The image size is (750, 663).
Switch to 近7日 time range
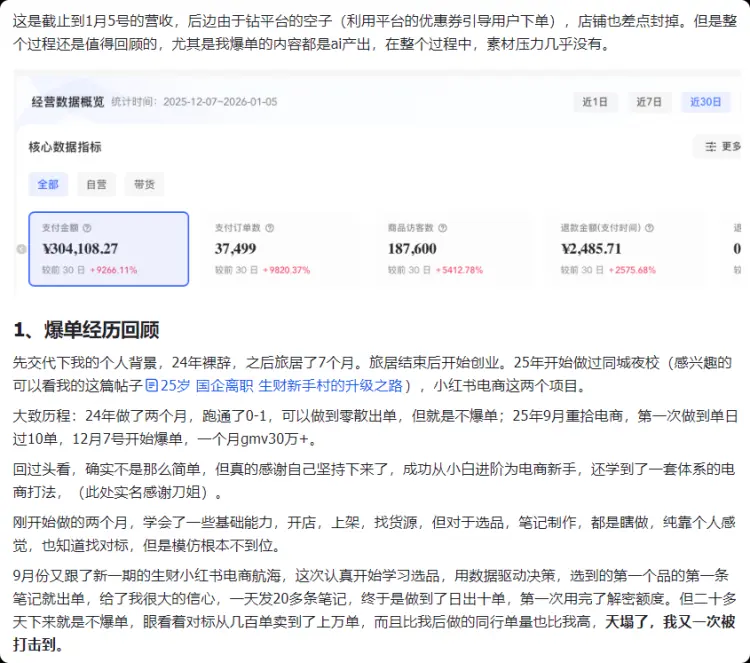tap(649, 102)
